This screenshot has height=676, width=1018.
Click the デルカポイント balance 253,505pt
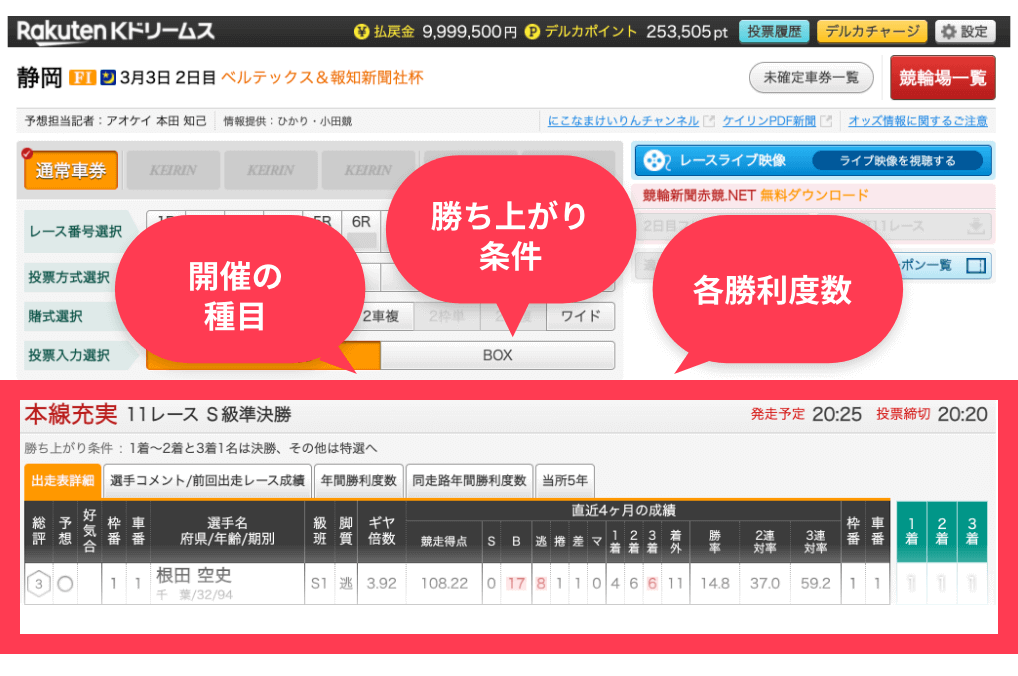[687, 31]
